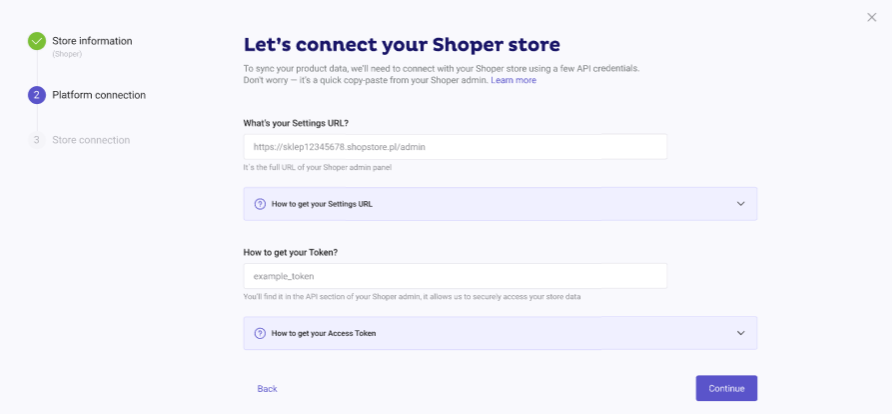Click the step 3 number circle
Image resolution: width=892 pixels, height=414 pixels.
[37, 140]
